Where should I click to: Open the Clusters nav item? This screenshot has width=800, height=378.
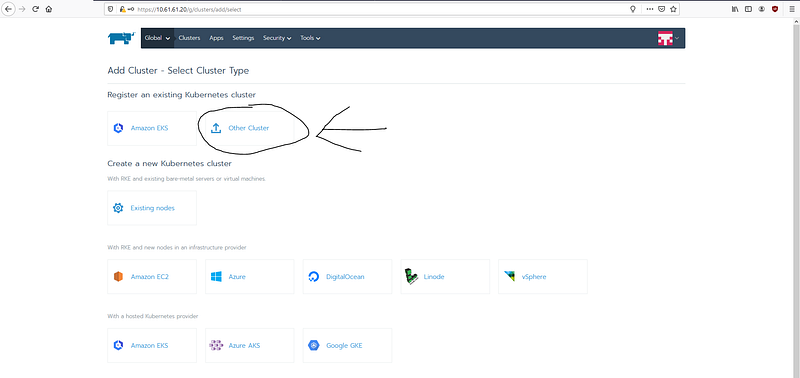[x=189, y=38]
